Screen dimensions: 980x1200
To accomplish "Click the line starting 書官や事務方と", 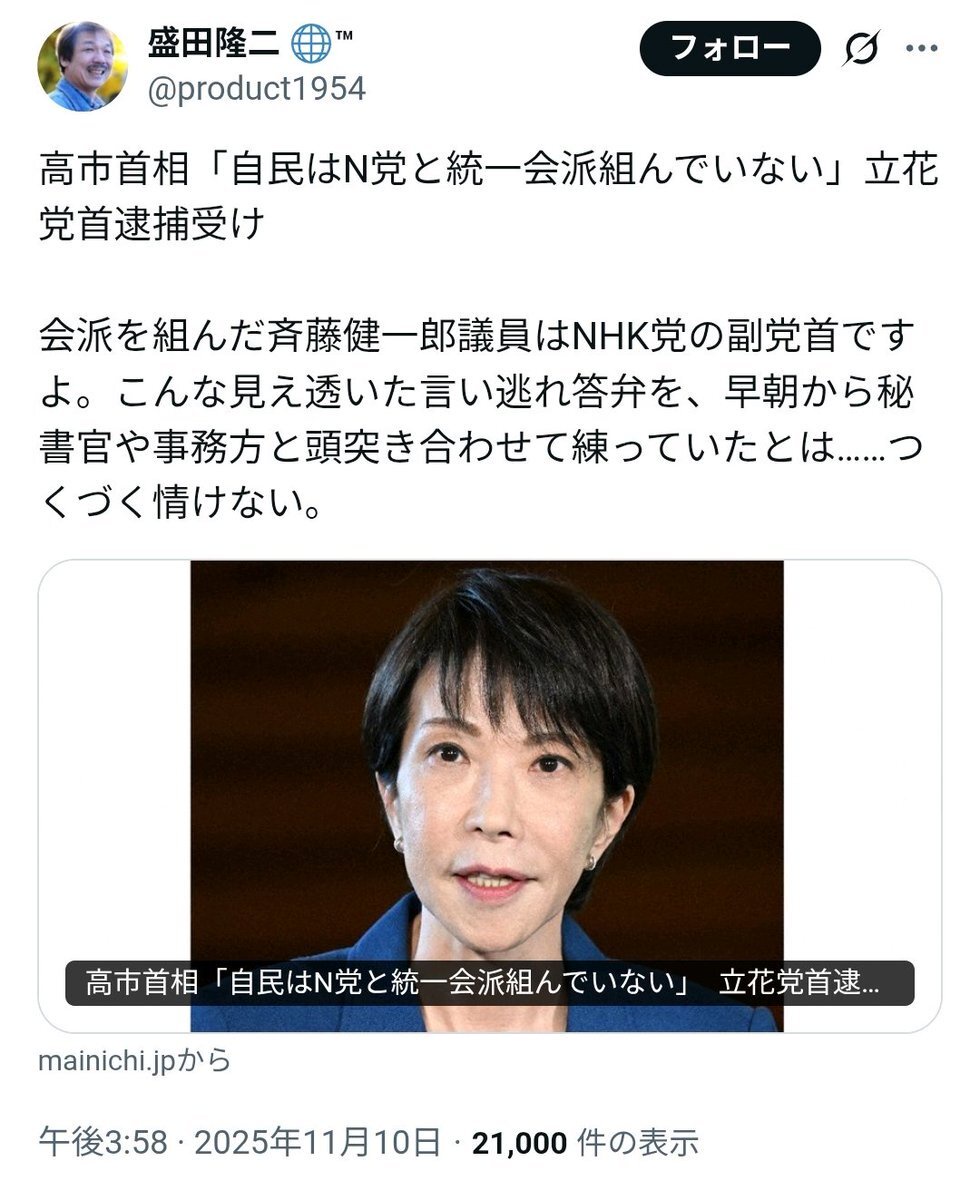I will point(480,446).
